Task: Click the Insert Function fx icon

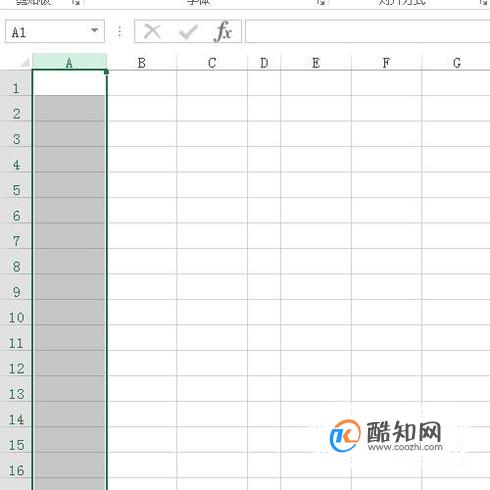Action: (x=223, y=32)
